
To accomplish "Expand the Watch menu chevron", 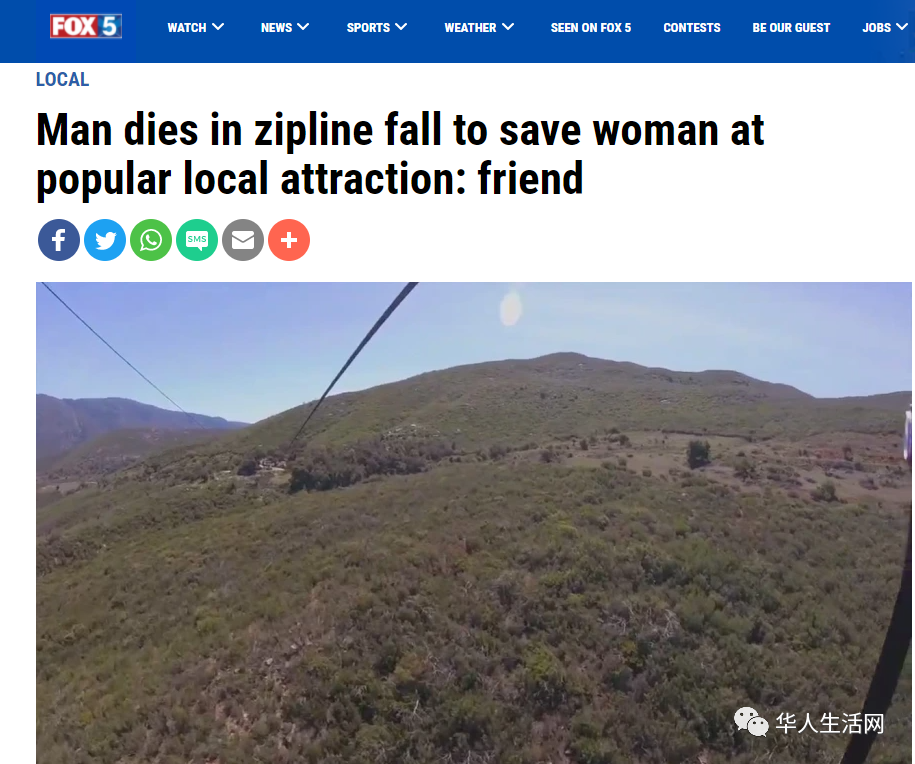I will click(x=218, y=27).
